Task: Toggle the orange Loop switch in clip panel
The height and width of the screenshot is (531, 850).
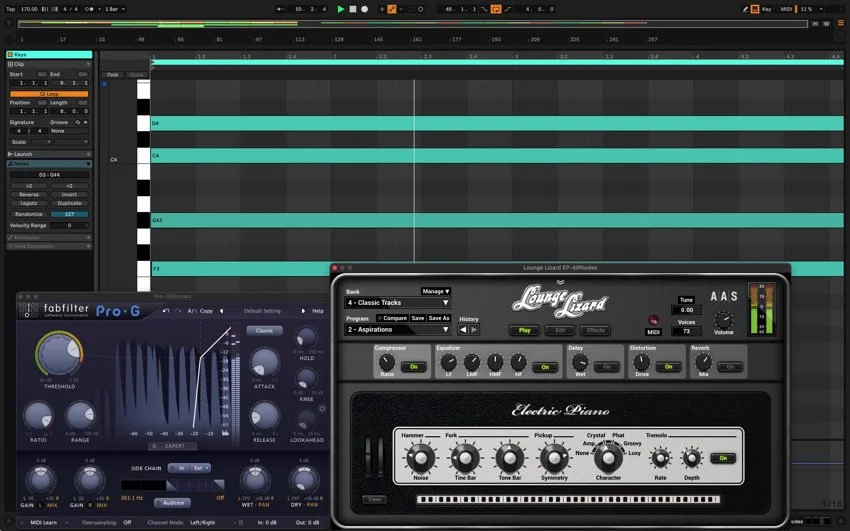Action: [x=49, y=94]
